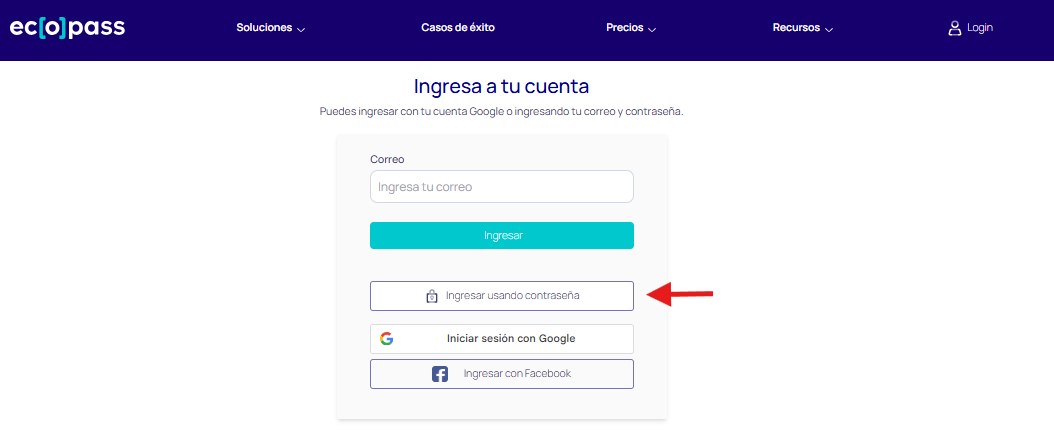Expand the Recursos chevron
Screen dimensions: 1054x434
[829, 30]
